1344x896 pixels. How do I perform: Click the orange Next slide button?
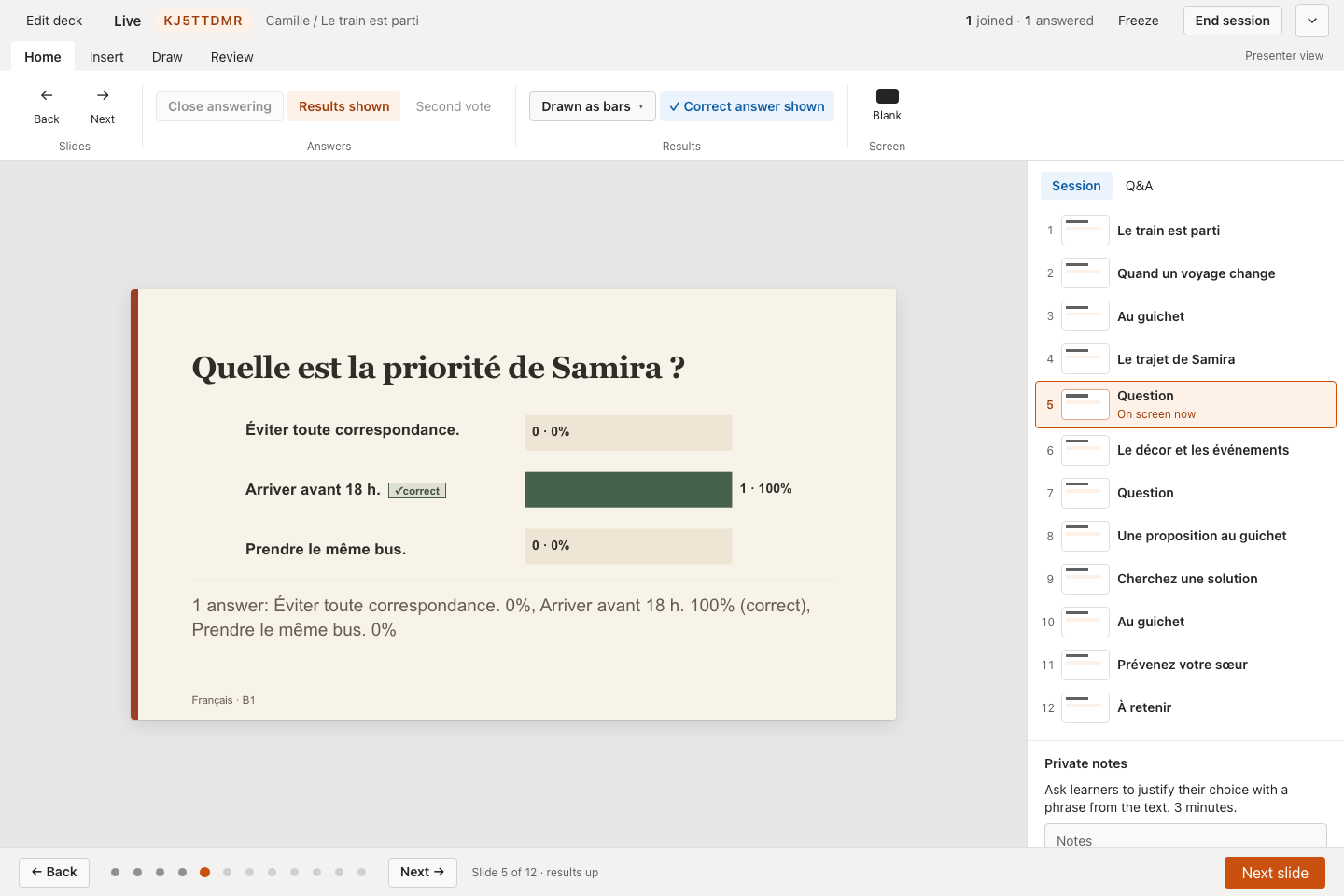[x=1275, y=873]
